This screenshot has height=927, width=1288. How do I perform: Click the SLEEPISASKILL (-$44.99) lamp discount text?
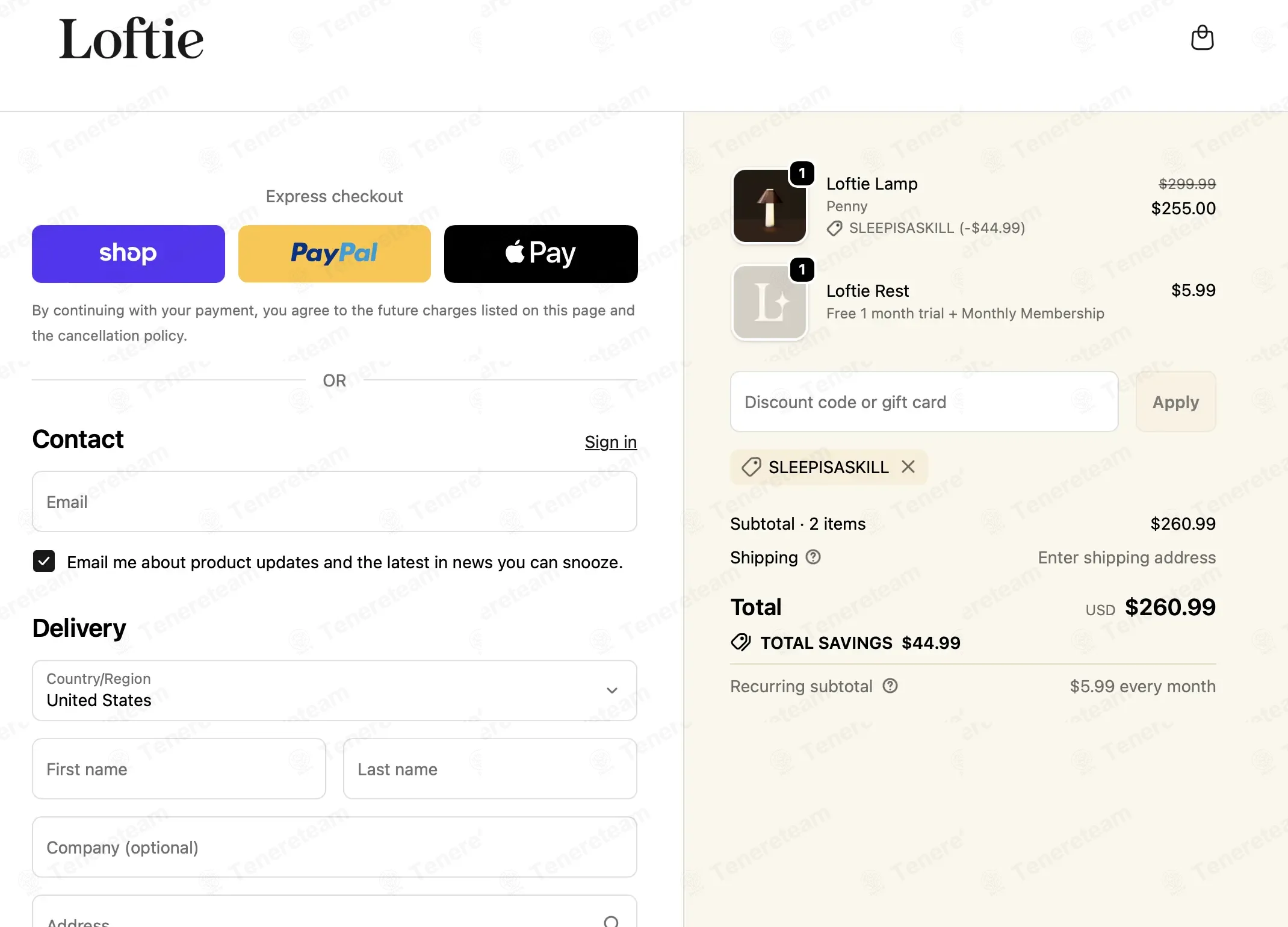click(937, 228)
